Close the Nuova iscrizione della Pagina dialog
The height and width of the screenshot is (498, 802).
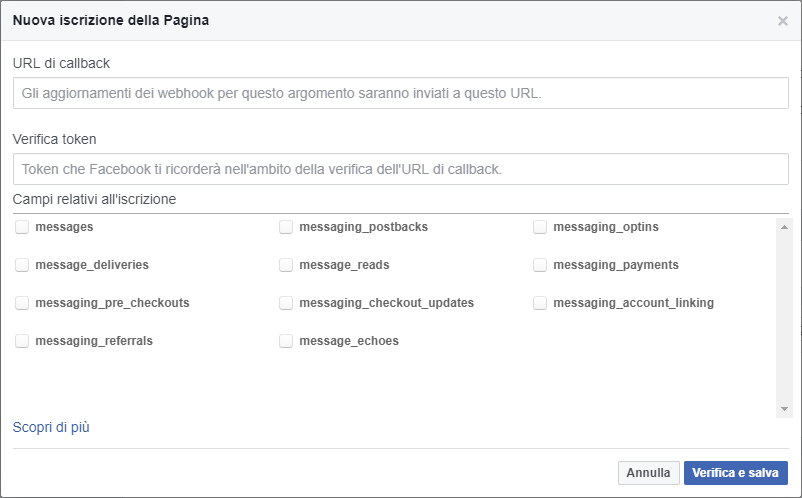coord(783,21)
